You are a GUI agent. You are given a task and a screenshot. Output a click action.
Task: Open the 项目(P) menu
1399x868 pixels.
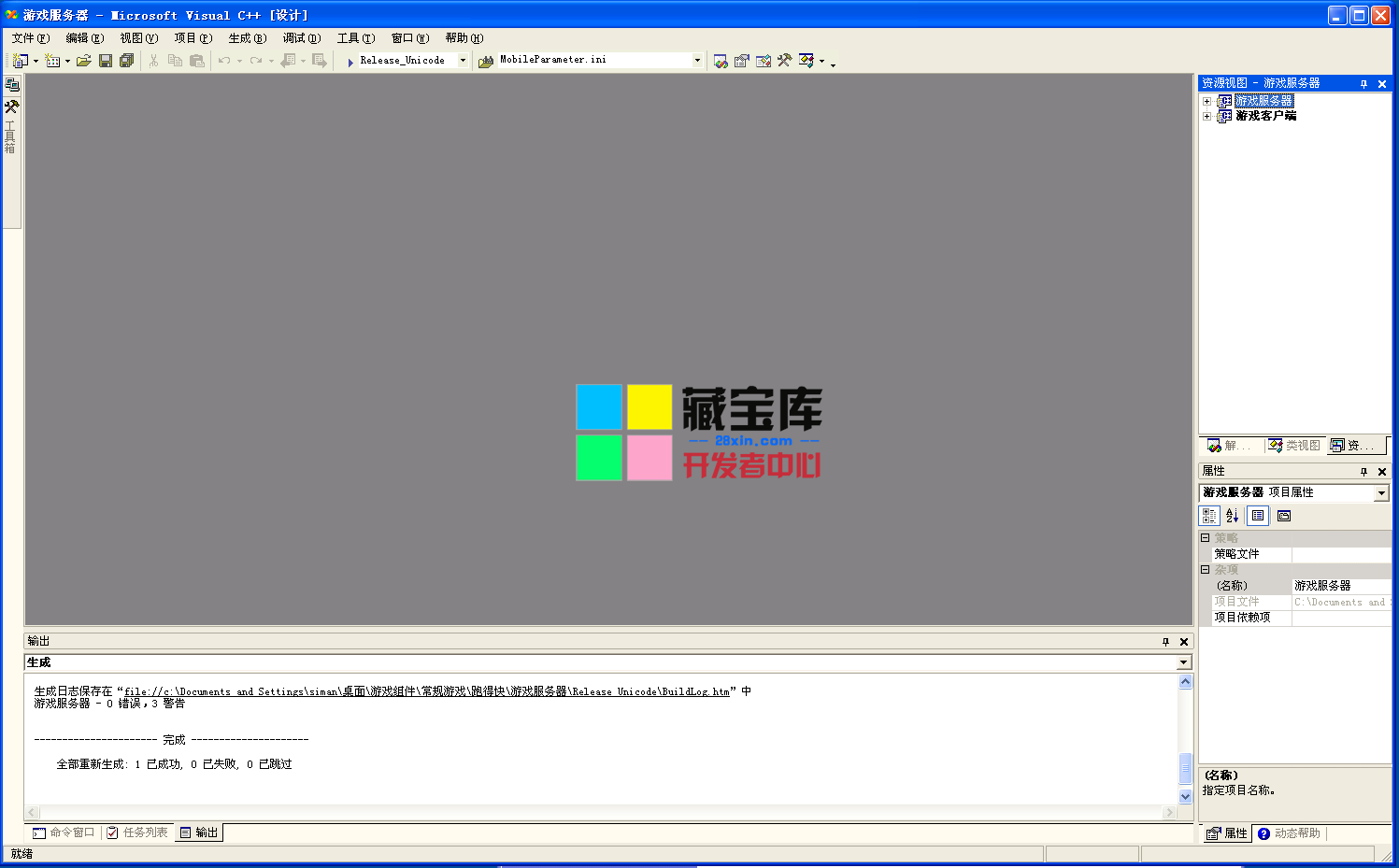[193, 38]
